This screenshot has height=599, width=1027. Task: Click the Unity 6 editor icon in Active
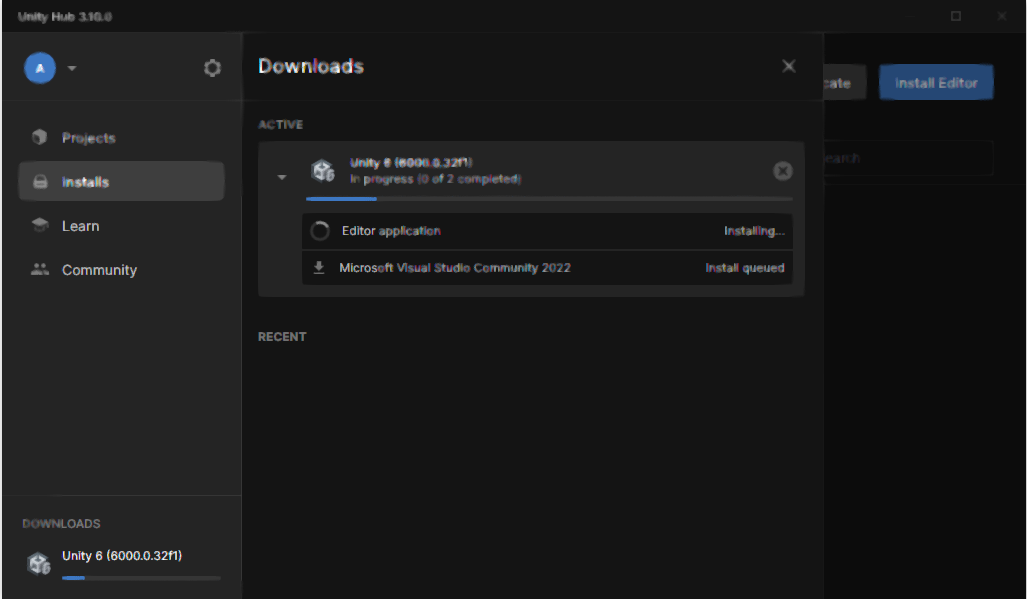click(322, 171)
